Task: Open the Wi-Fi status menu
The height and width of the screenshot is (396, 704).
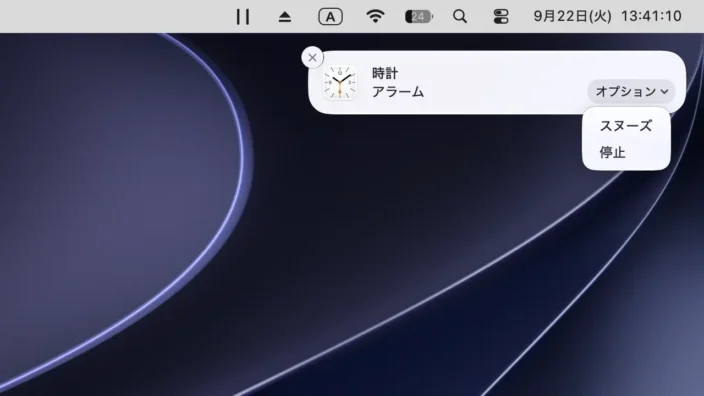Action: pyautogui.click(x=375, y=17)
